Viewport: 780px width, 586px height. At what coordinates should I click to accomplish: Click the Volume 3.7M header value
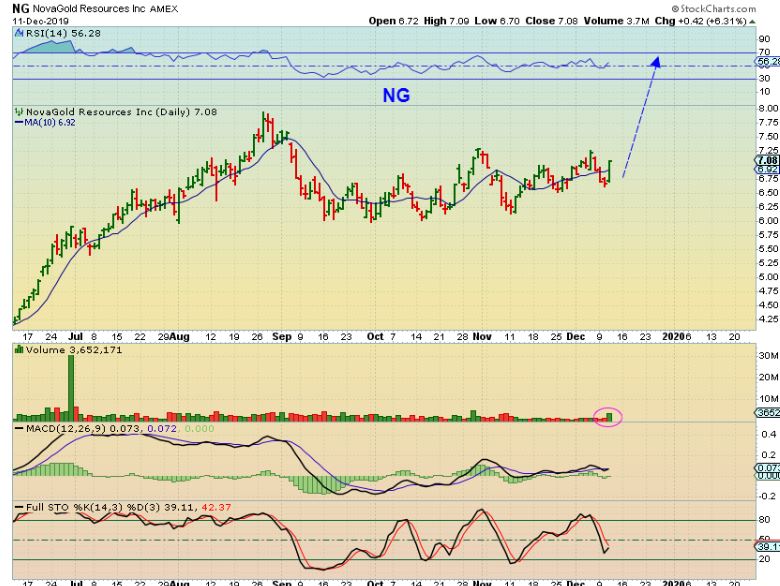616,21
